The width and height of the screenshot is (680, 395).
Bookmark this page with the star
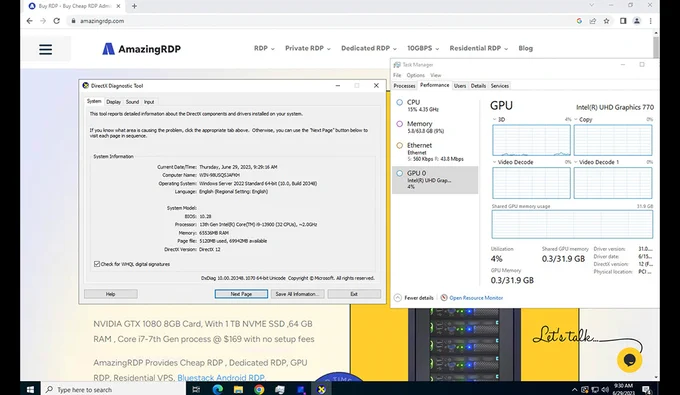(606, 21)
